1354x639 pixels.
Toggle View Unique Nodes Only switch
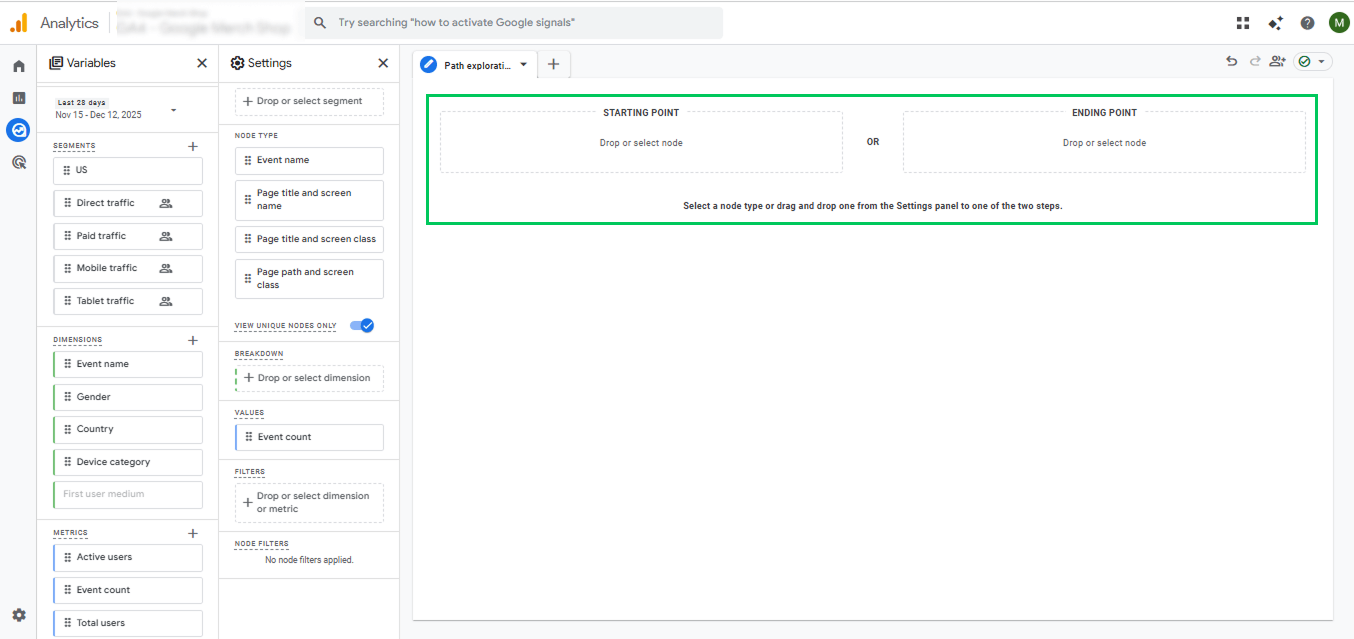tap(361, 325)
